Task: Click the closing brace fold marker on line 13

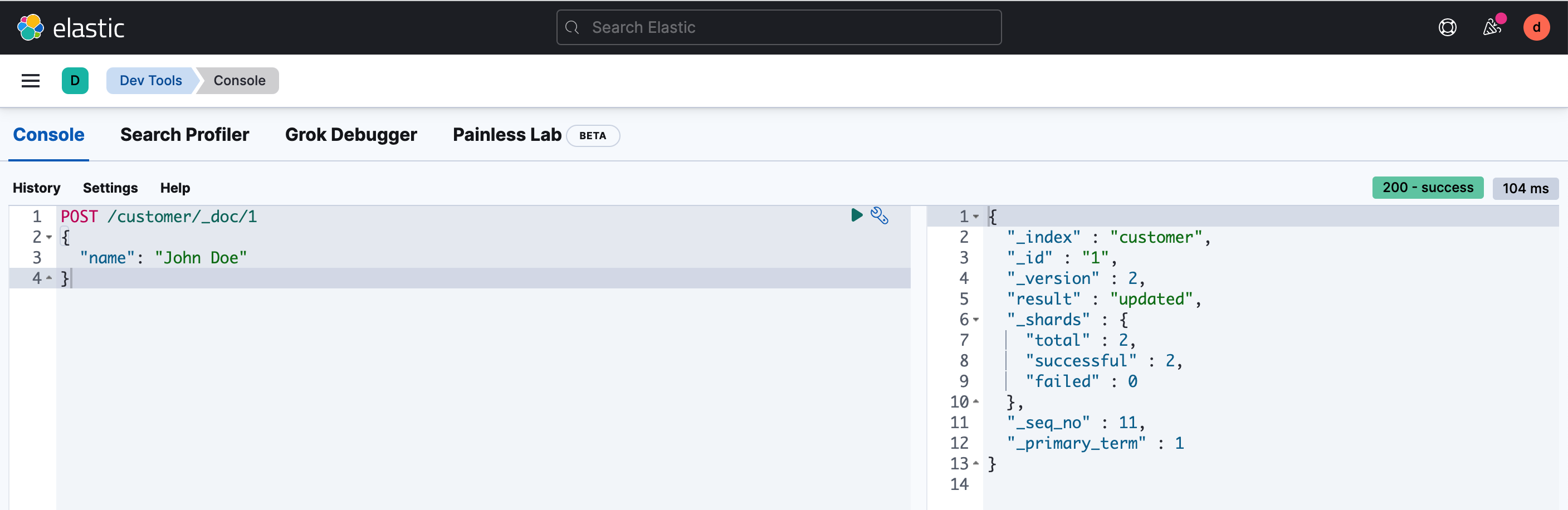Action: (x=976, y=464)
